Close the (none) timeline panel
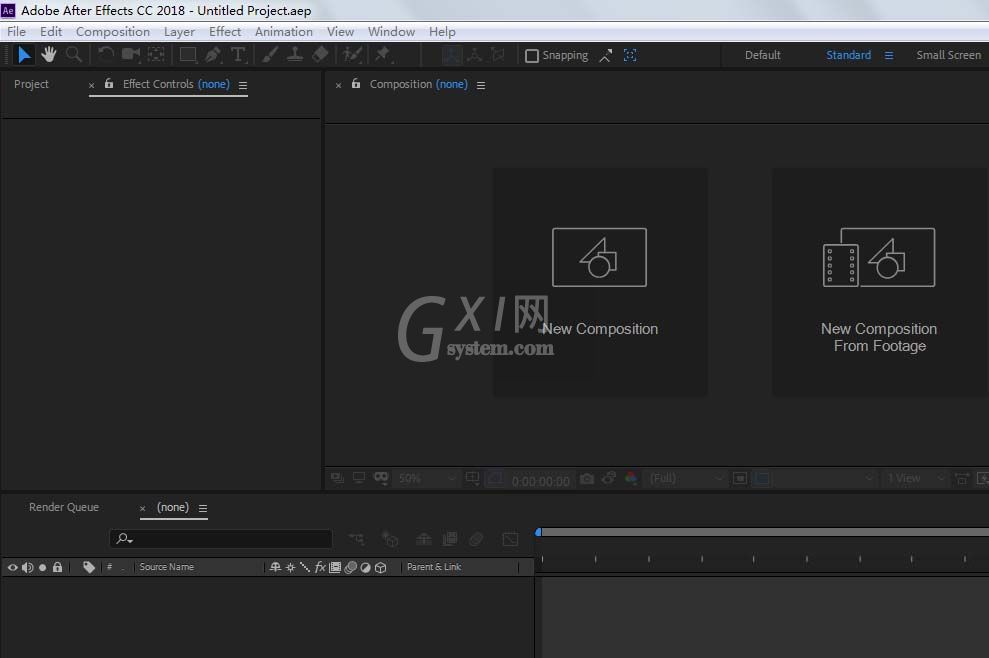The height and width of the screenshot is (658, 989). tap(143, 508)
